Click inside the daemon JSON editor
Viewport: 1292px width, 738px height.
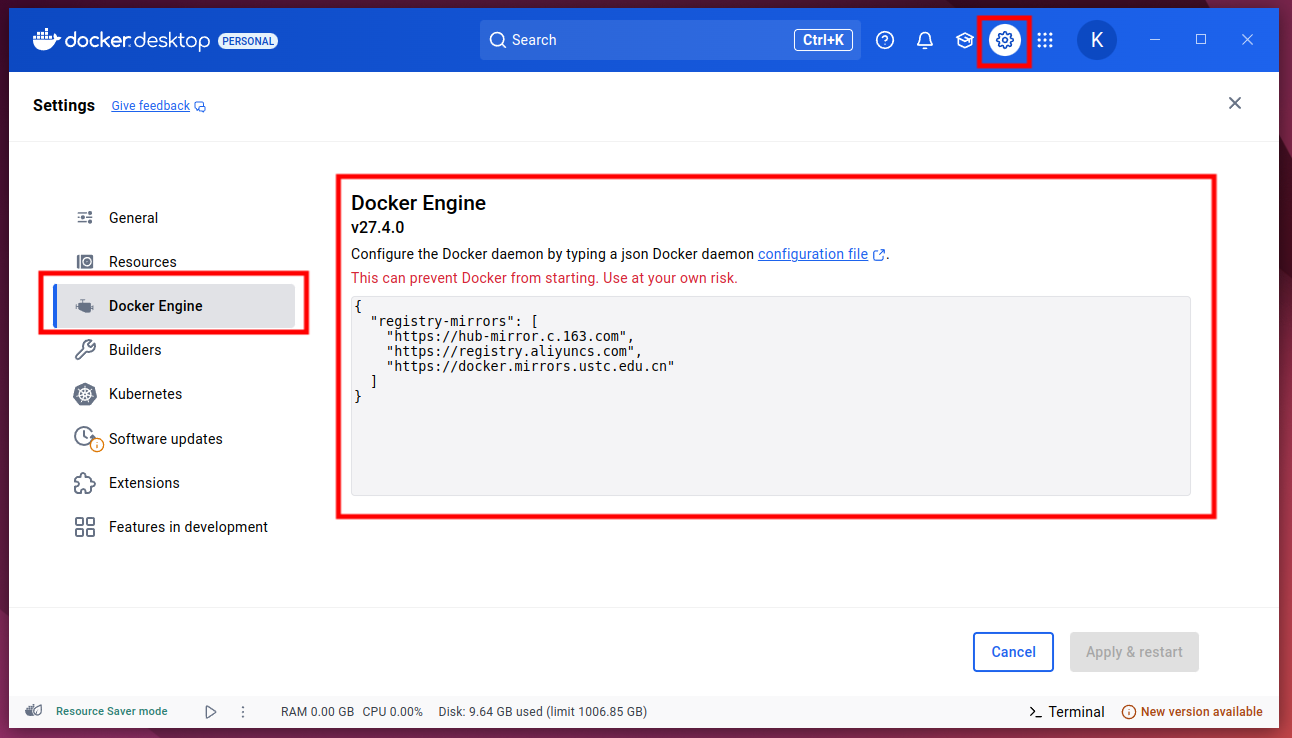770,440
